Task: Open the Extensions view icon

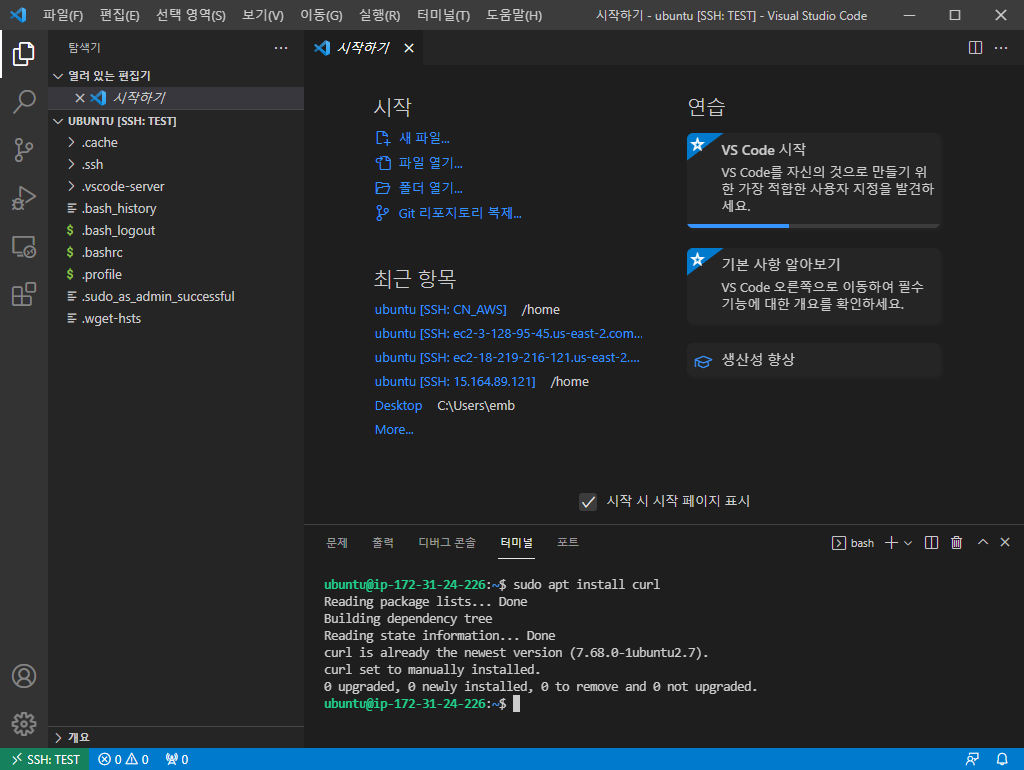Action: pos(24,295)
